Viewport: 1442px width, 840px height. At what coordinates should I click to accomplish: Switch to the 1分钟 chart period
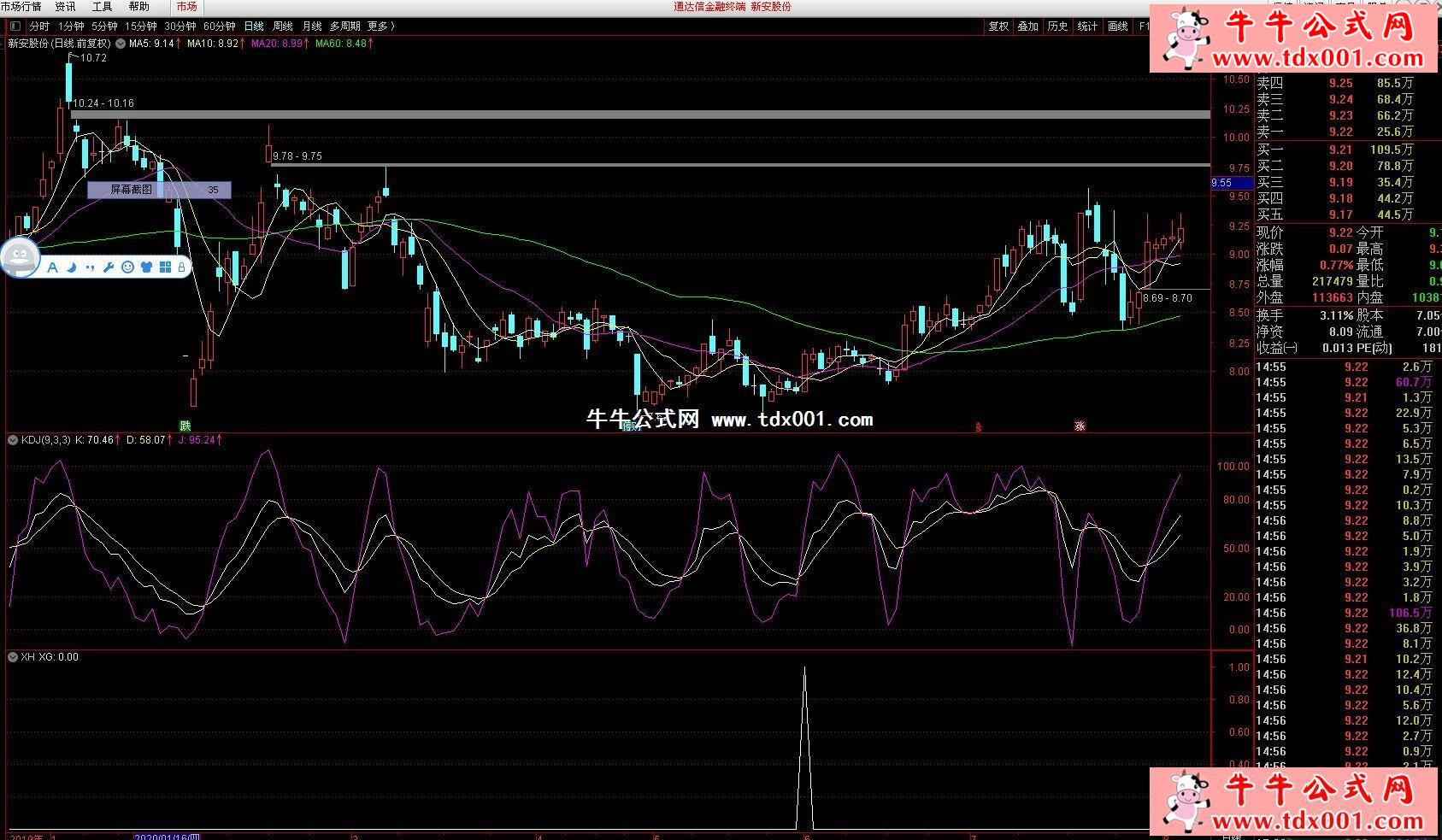click(71, 26)
